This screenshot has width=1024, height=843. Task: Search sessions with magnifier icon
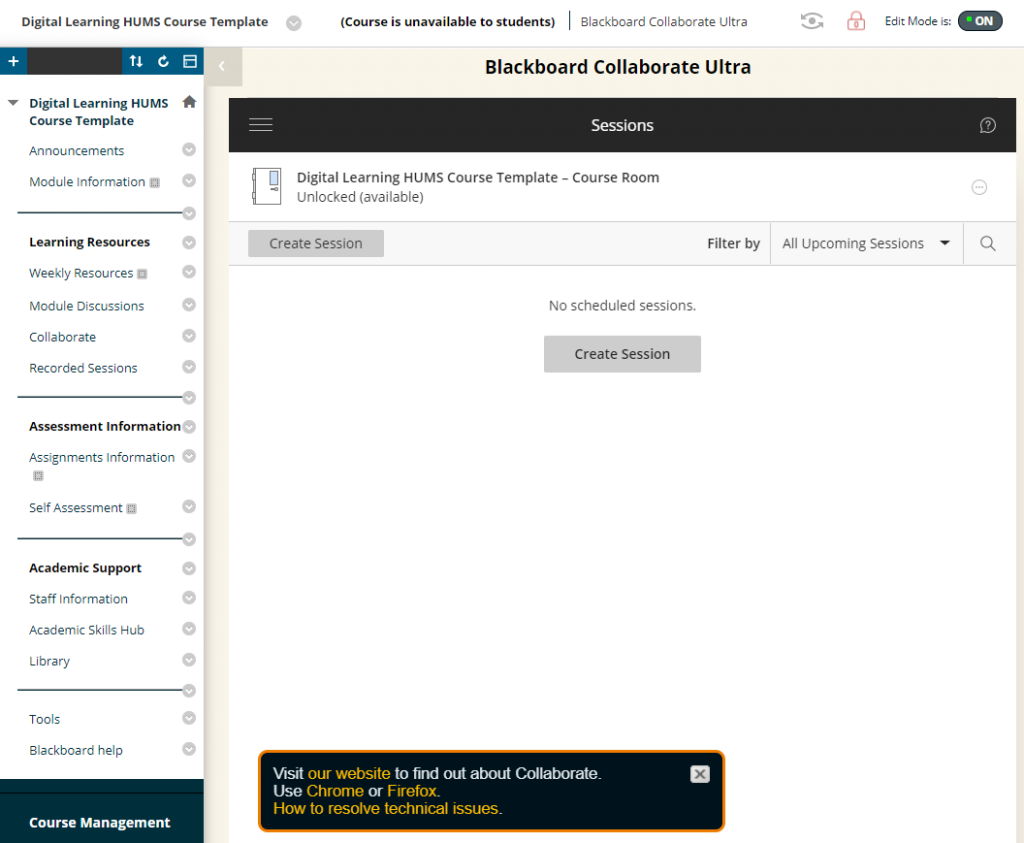coord(988,244)
